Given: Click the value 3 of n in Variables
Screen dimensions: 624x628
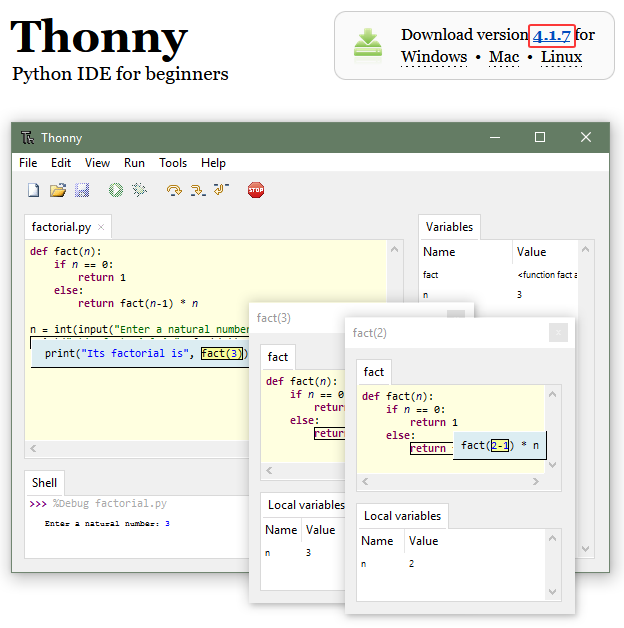Looking at the screenshot, I should click(x=519, y=295).
